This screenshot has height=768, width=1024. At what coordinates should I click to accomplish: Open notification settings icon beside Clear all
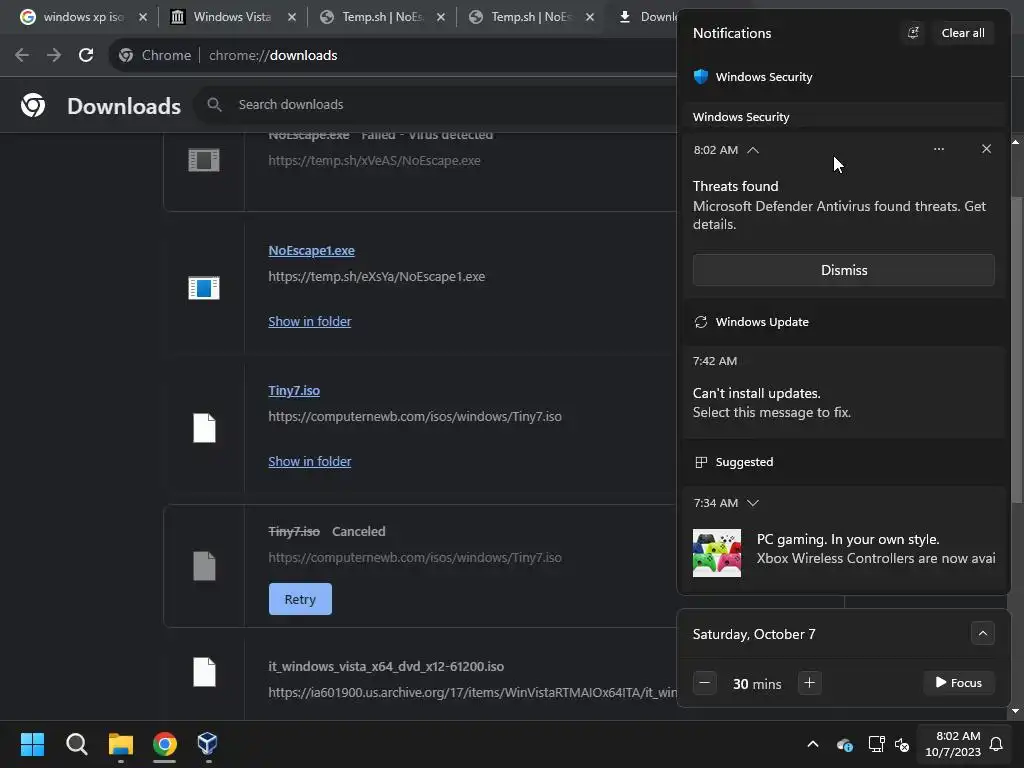(x=913, y=33)
